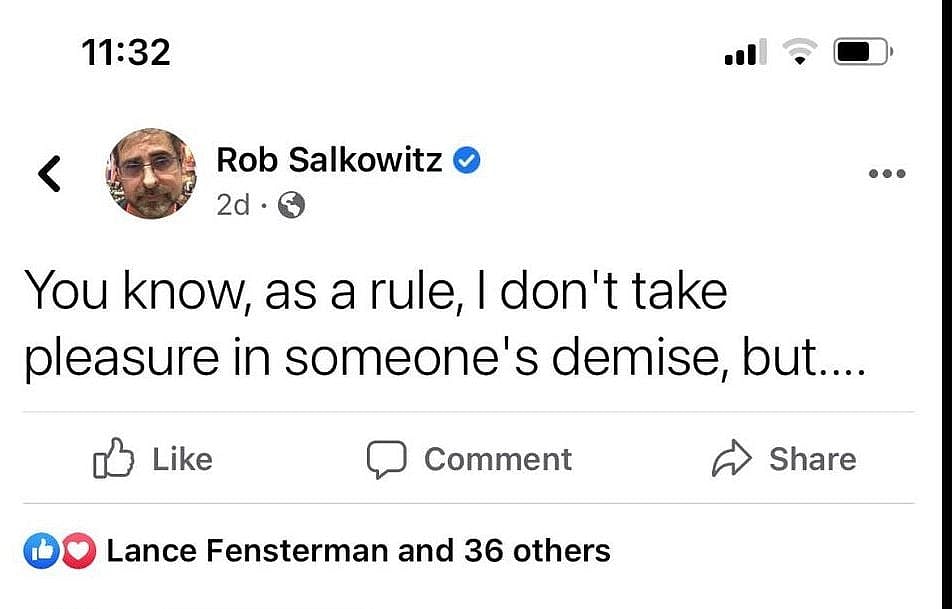Tap the 2d post timestamp
Image resolution: width=952 pixels, height=609 pixels.
232,205
